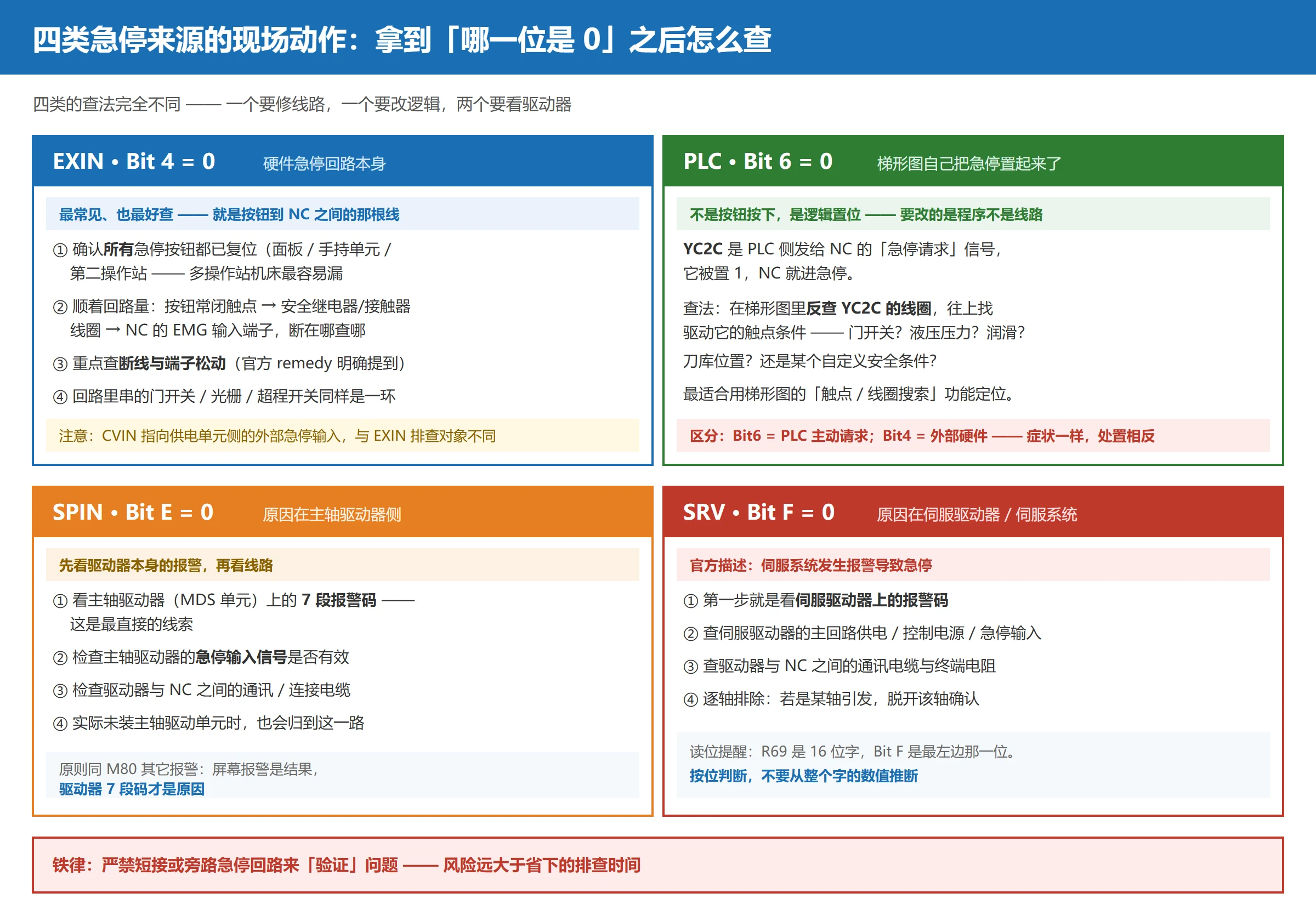Click the step 检查驱动器与 NC 之间的通讯
Viewport: 1316px width, 910px height.
click(201, 690)
